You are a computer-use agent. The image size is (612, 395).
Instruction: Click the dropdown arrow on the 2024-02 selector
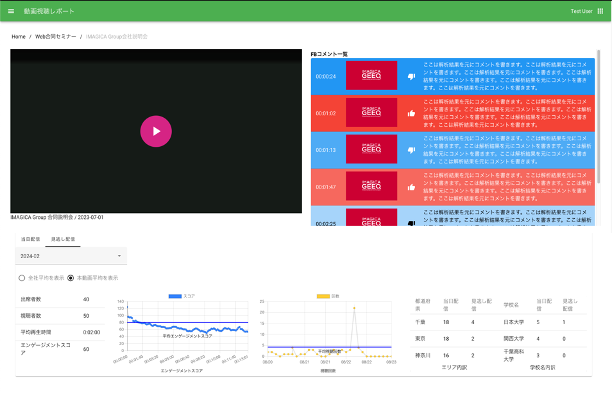(x=119, y=256)
